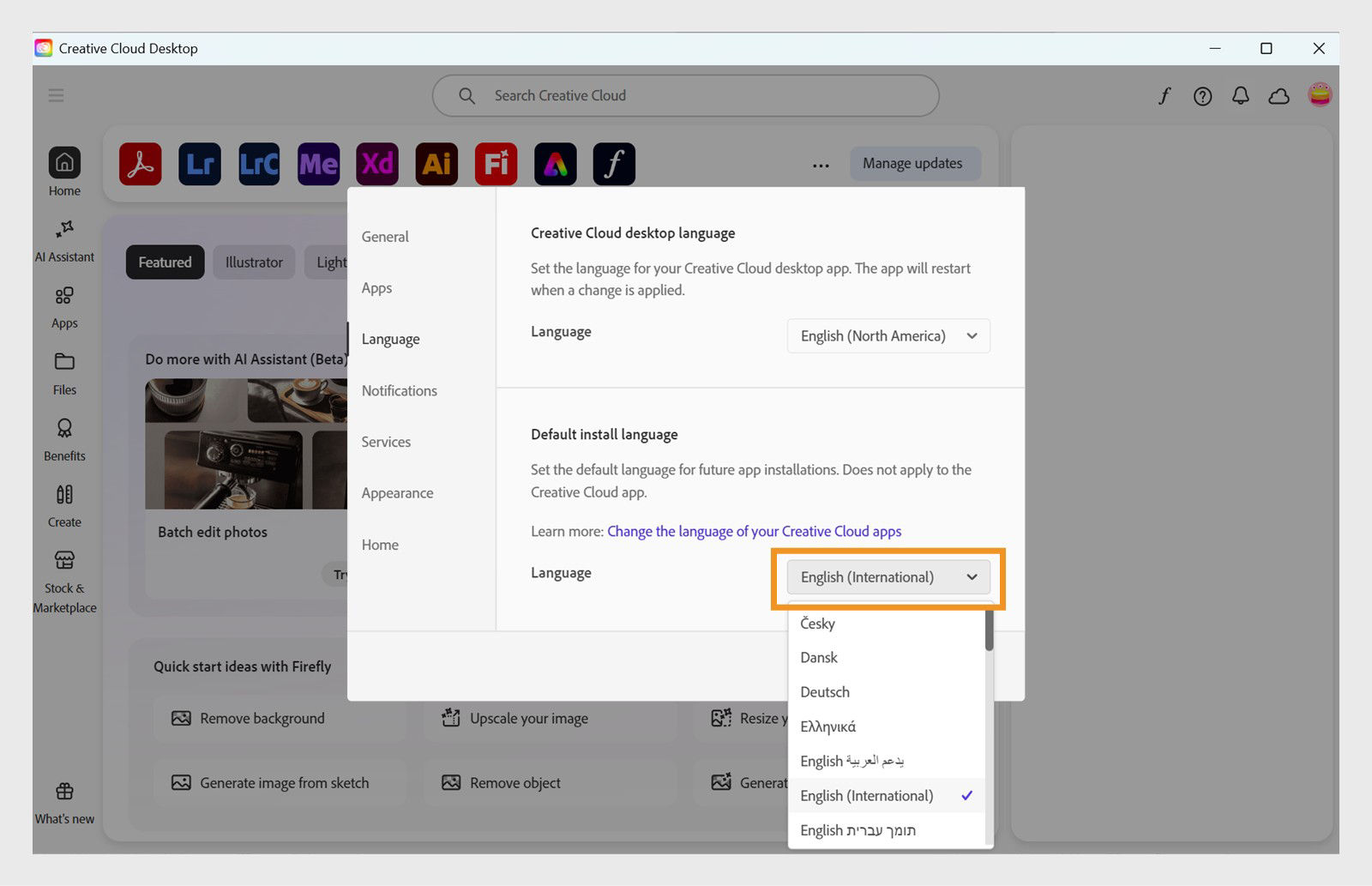Open Change the language link
Screen dimensions: 1372x886
coord(754,532)
